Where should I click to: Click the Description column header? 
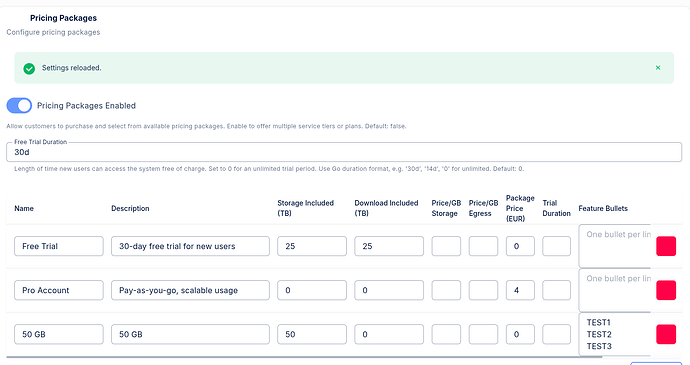130,208
